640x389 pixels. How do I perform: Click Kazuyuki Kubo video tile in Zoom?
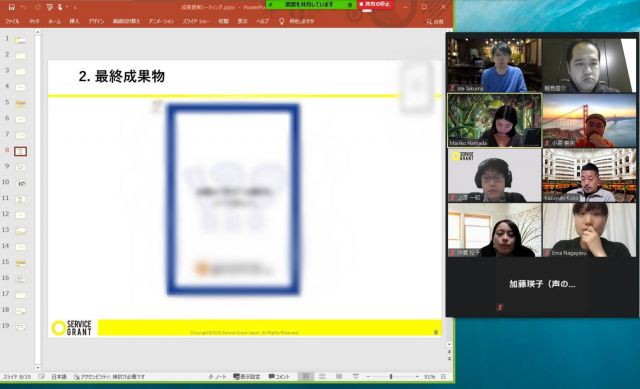tap(589, 175)
